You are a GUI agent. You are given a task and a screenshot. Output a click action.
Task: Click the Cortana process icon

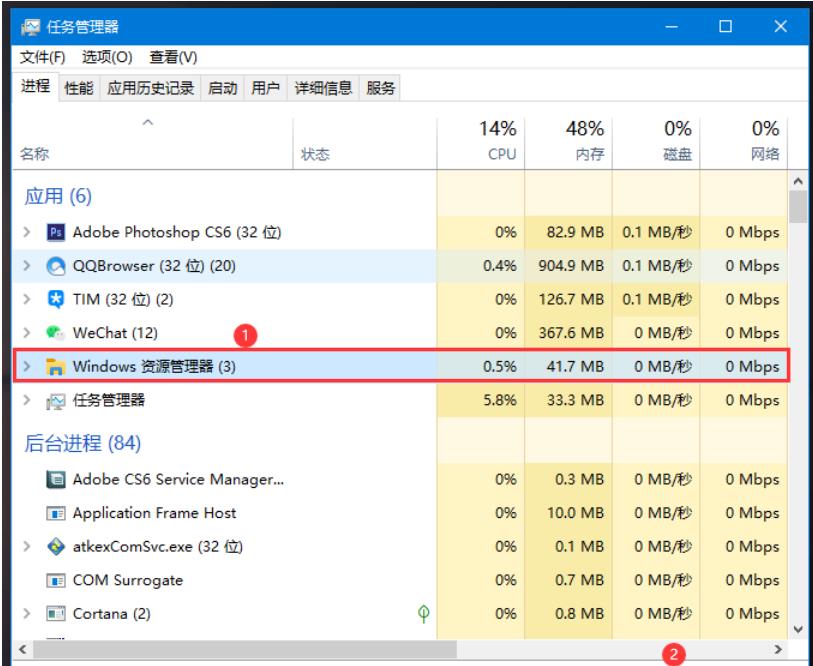(x=55, y=614)
